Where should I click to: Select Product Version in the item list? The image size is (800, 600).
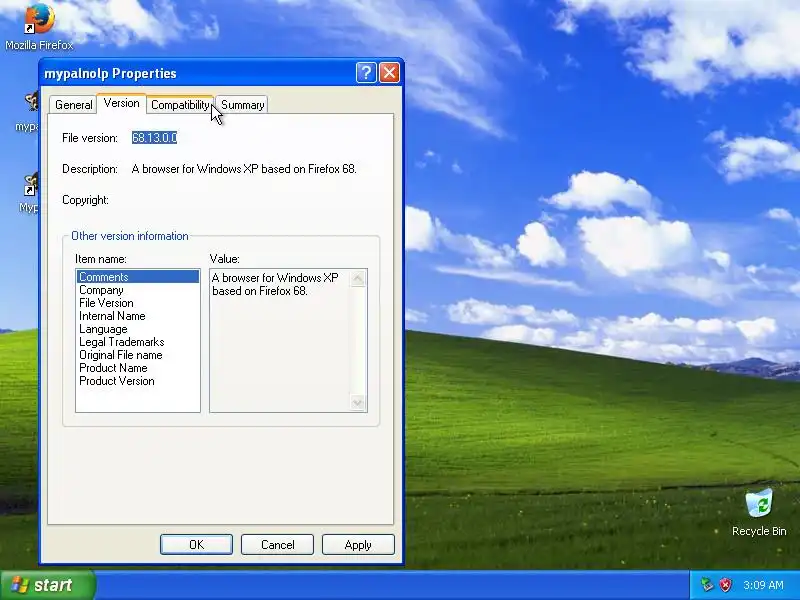click(138, 381)
